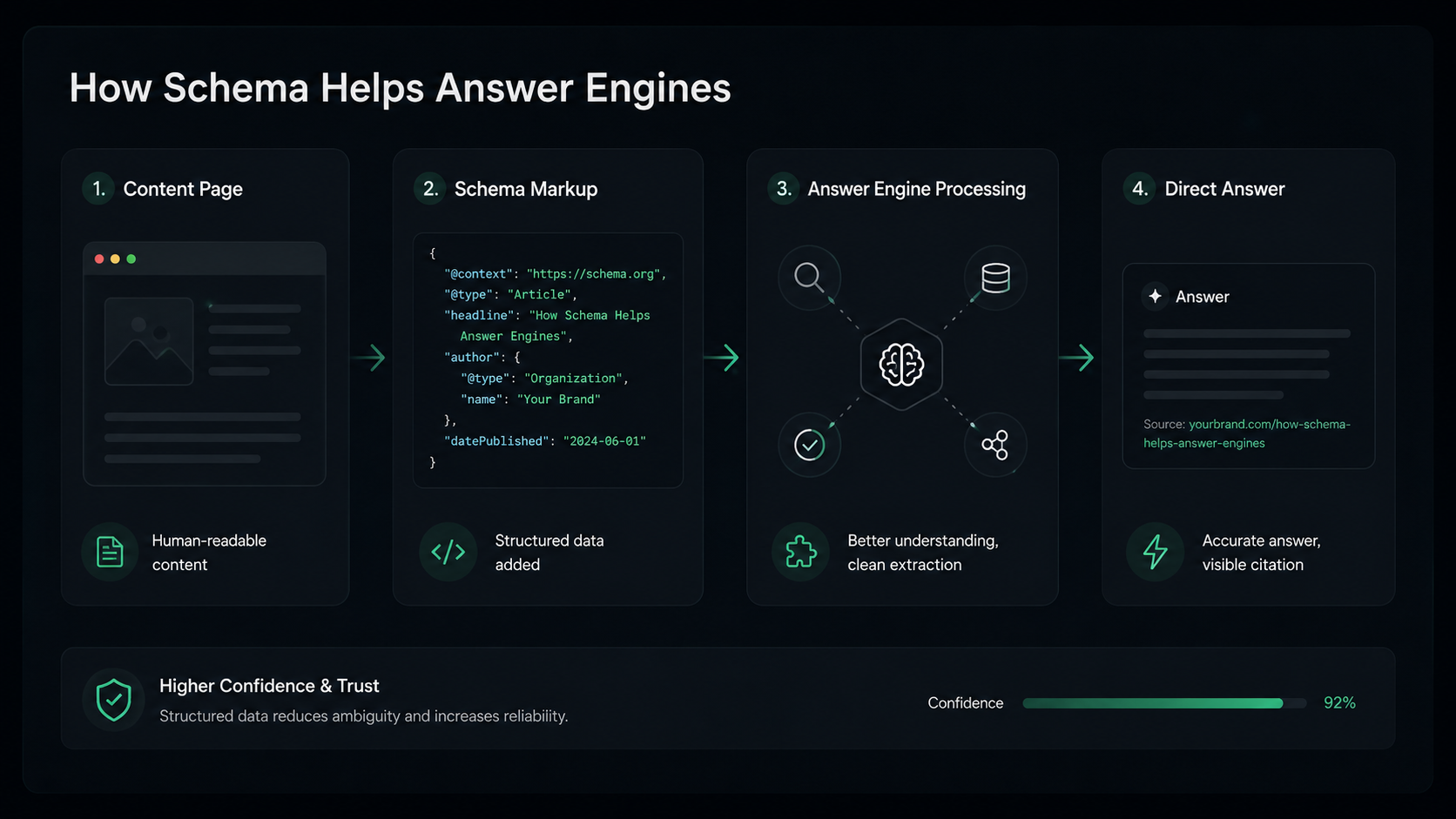Click the Content Page heading
1456x819 pixels.
[x=183, y=189]
